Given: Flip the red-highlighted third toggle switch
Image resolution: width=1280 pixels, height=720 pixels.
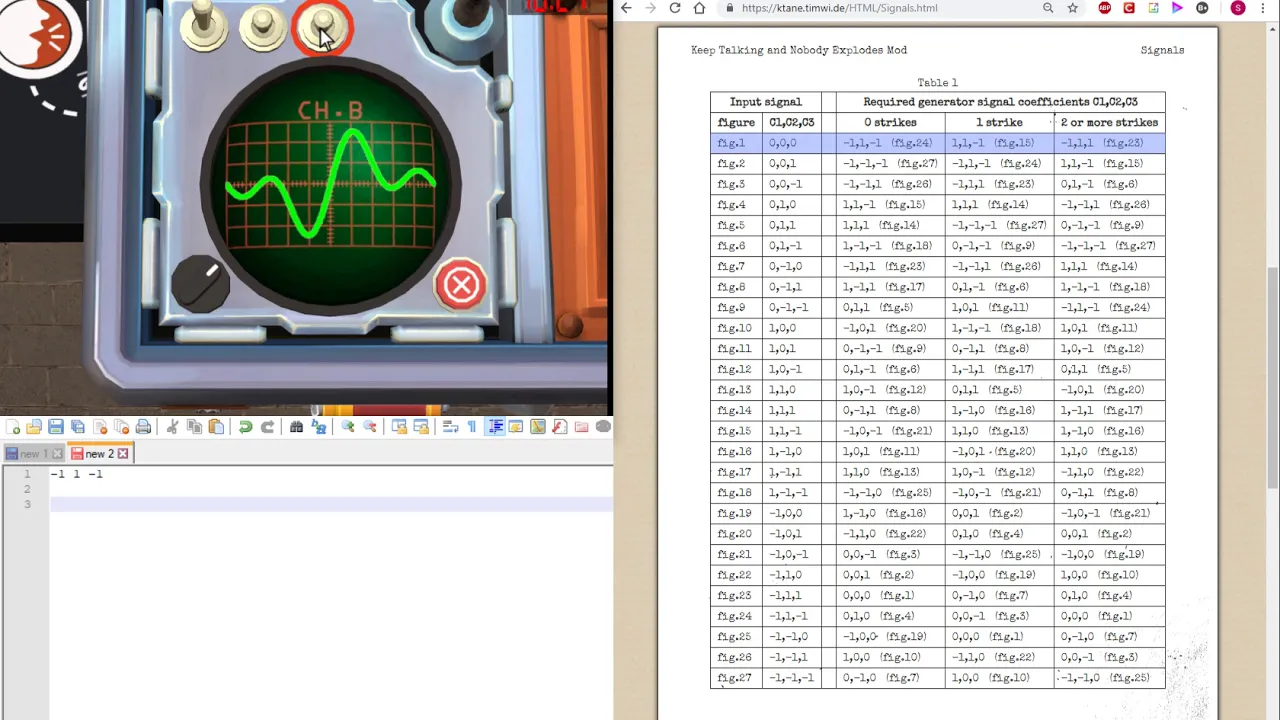Looking at the screenshot, I should [322, 27].
